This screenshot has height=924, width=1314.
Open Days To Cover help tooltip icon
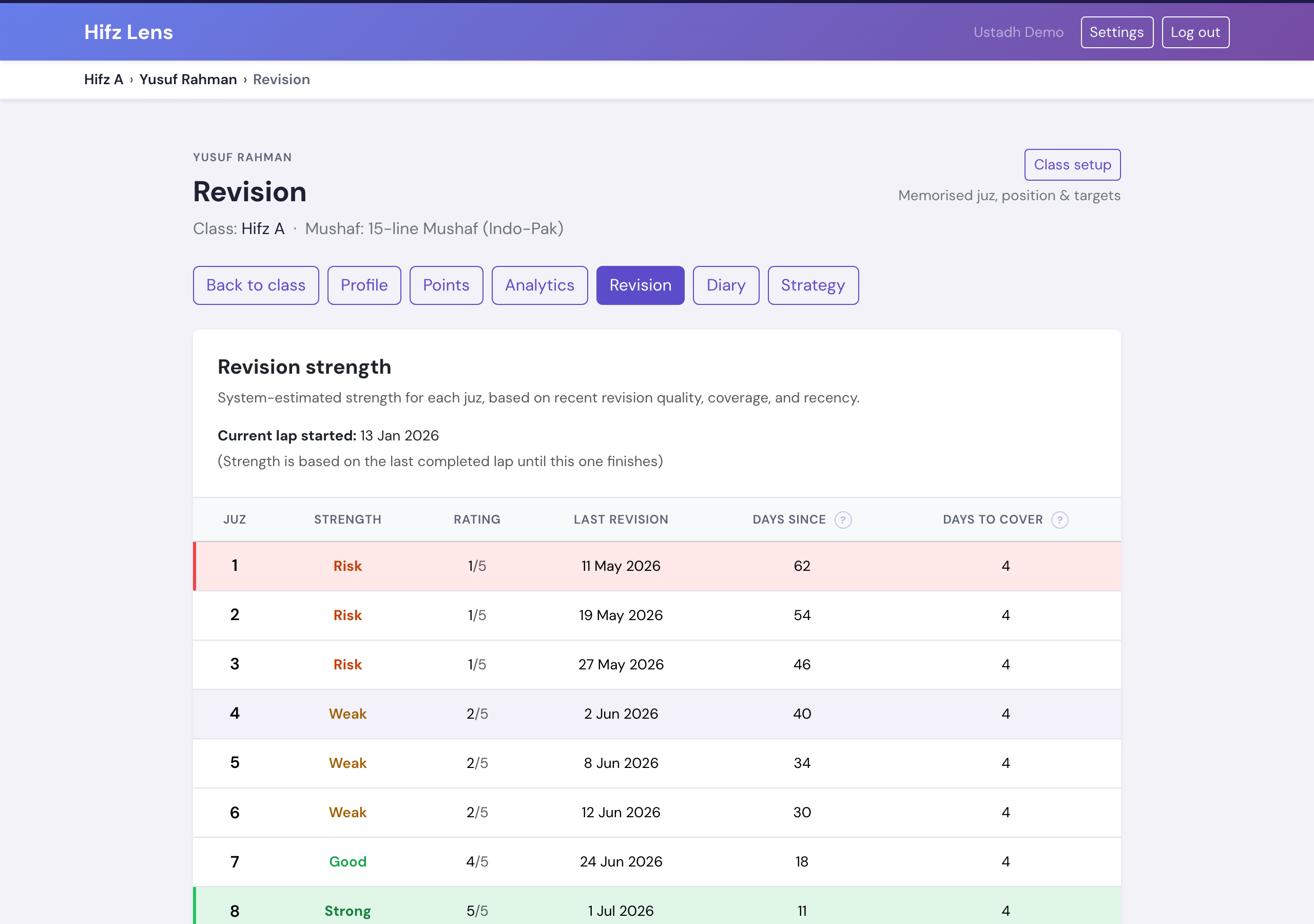[1059, 520]
